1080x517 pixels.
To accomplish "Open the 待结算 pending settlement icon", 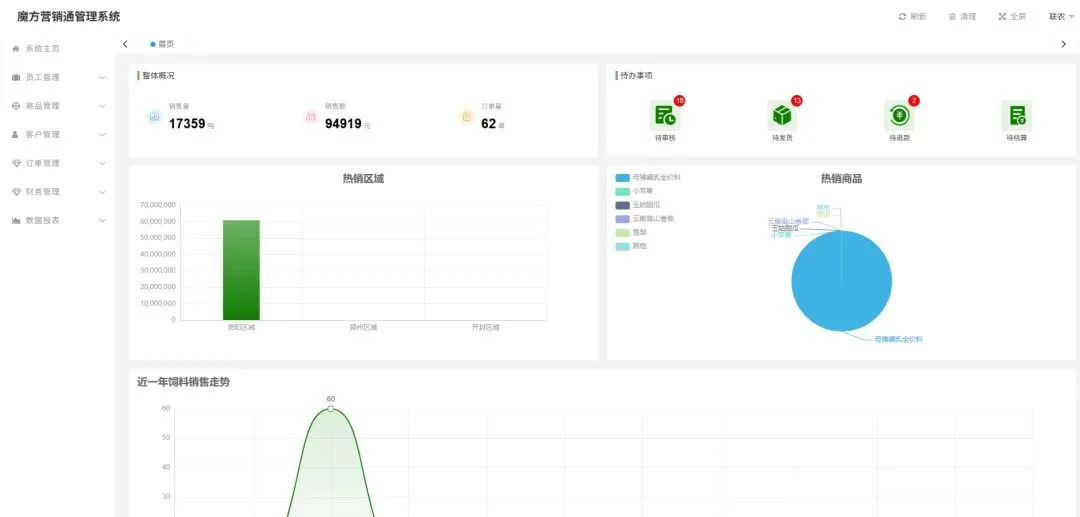I will (x=1017, y=116).
